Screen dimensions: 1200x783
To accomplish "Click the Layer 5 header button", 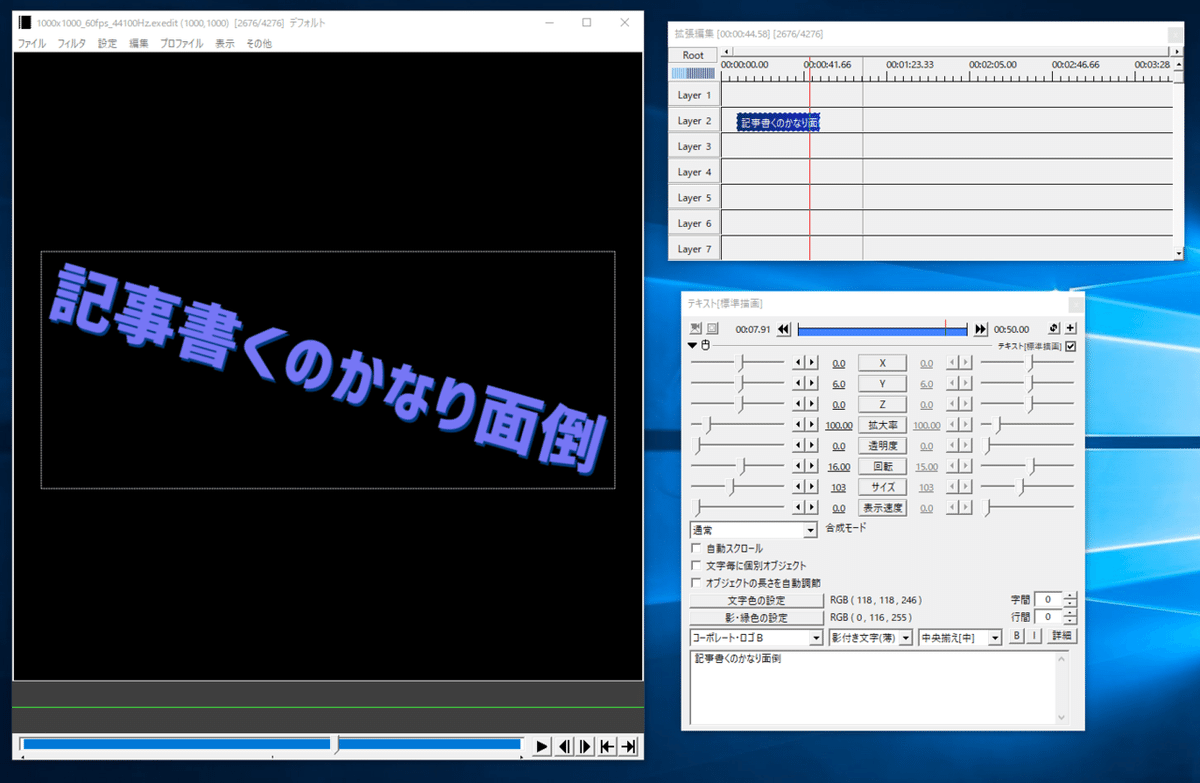I will pos(694,198).
